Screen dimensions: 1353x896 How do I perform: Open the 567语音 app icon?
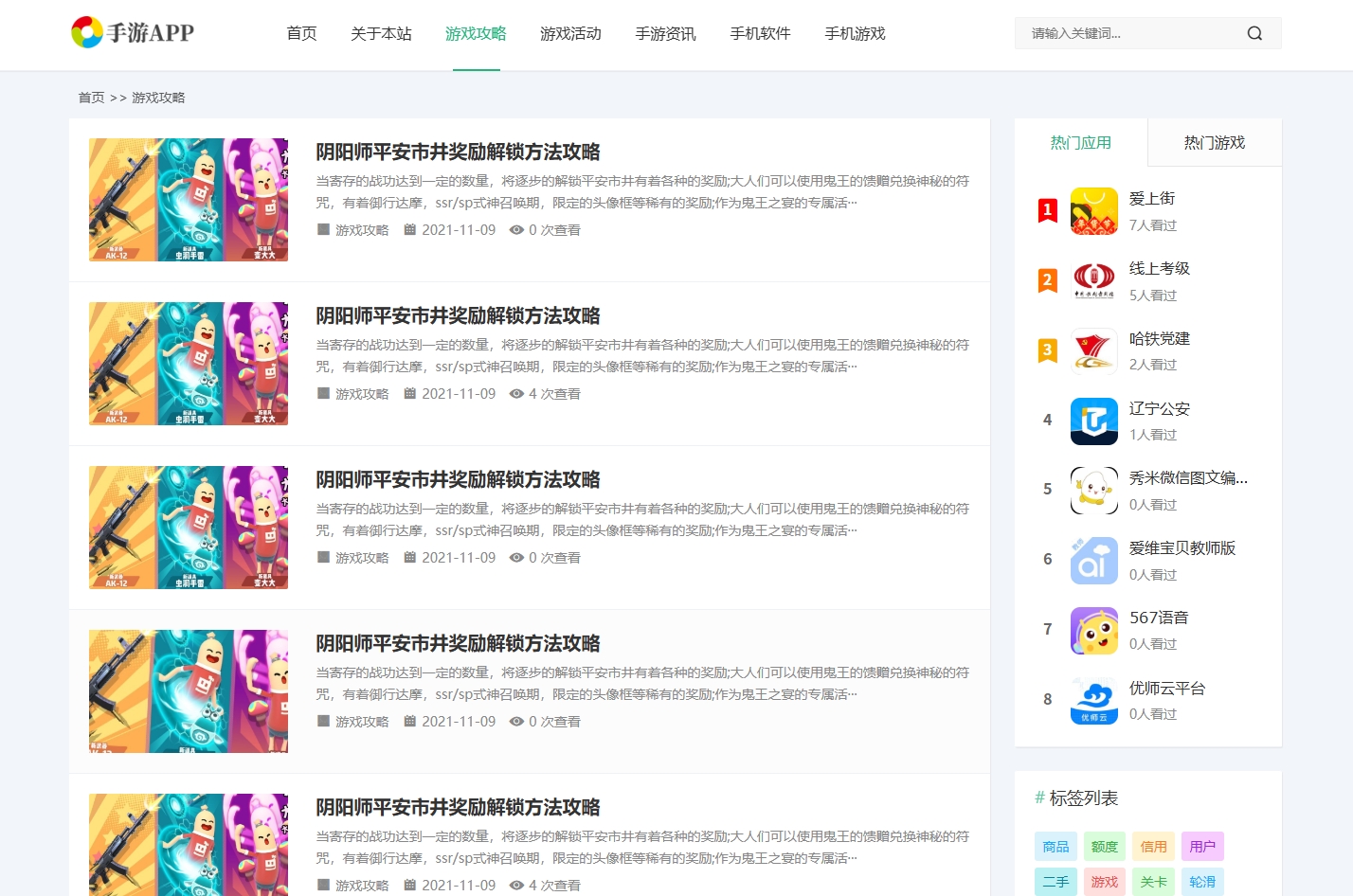coord(1094,631)
